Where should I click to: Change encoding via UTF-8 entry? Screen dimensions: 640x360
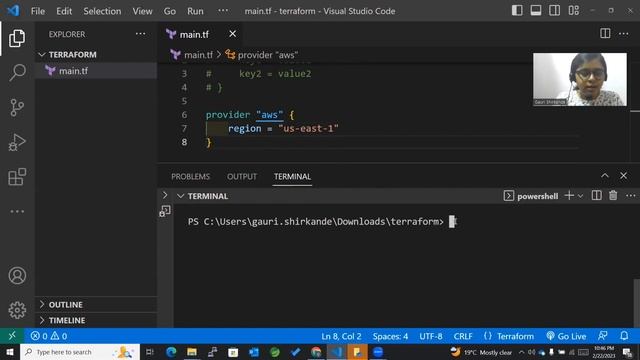pyautogui.click(x=431, y=336)
